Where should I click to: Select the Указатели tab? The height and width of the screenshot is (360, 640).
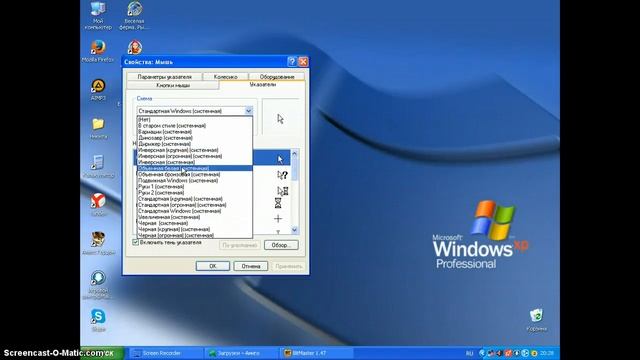(x=262, y=84)
